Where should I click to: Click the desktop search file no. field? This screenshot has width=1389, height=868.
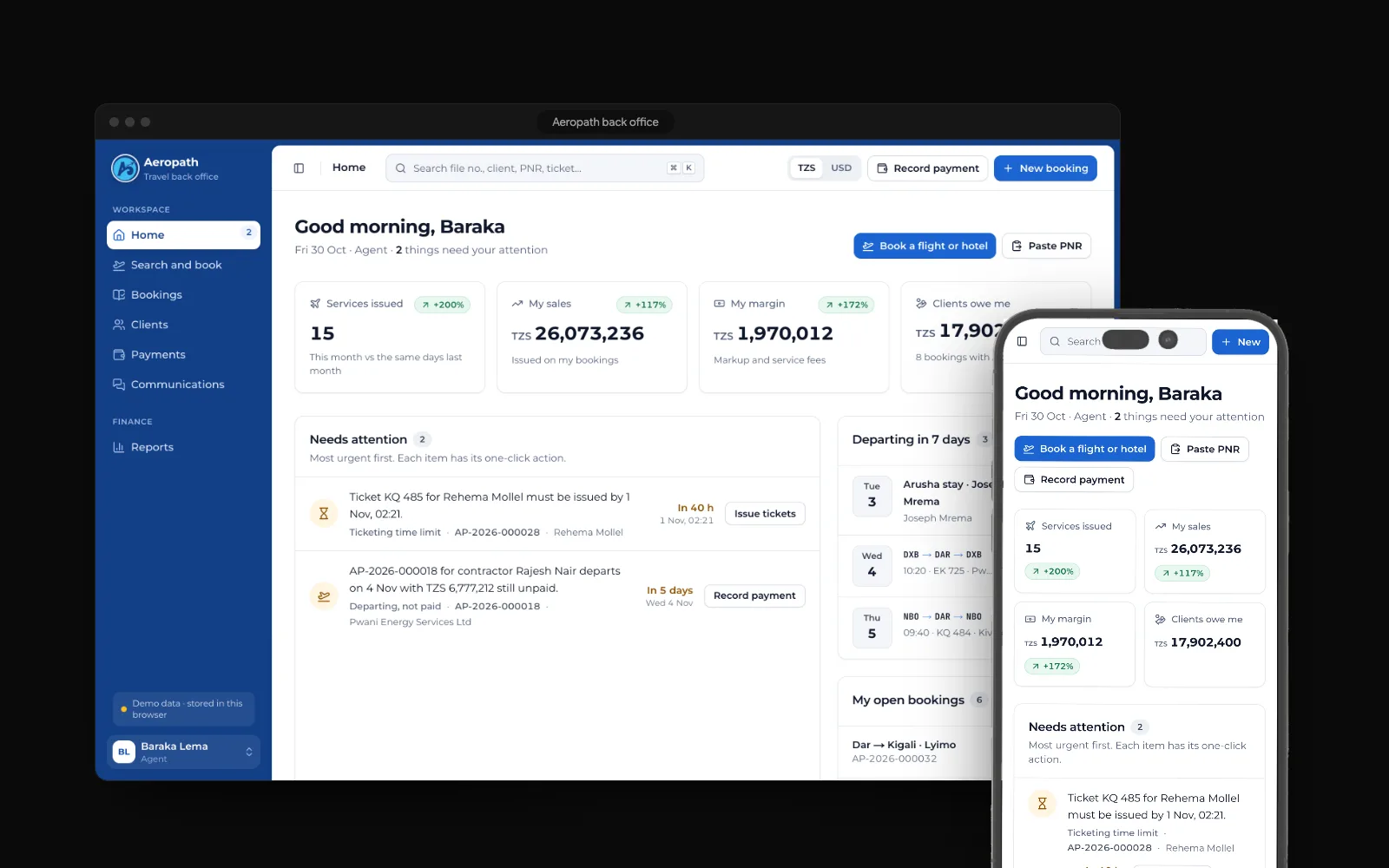point(544,168)
